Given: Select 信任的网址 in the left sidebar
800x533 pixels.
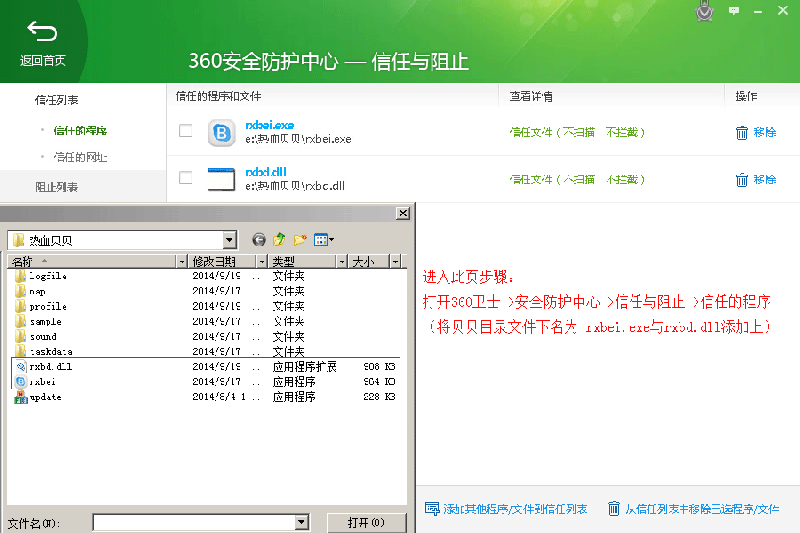Looking at the screenshot, I should point(80,157).
